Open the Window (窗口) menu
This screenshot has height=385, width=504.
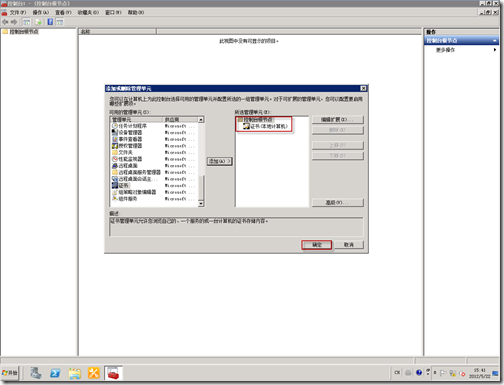[114, 12]
